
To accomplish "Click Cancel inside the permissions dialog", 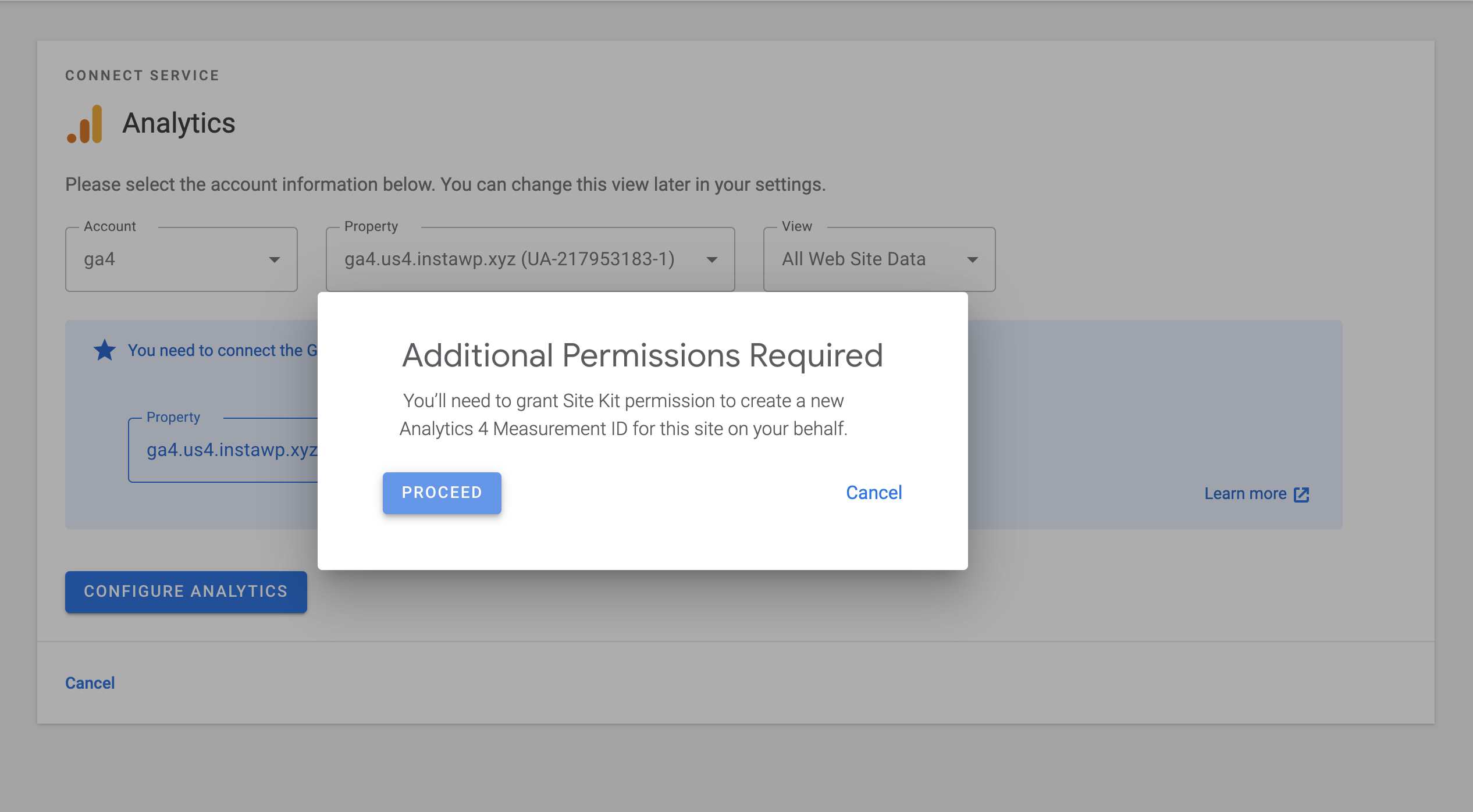I will point(873,493).
